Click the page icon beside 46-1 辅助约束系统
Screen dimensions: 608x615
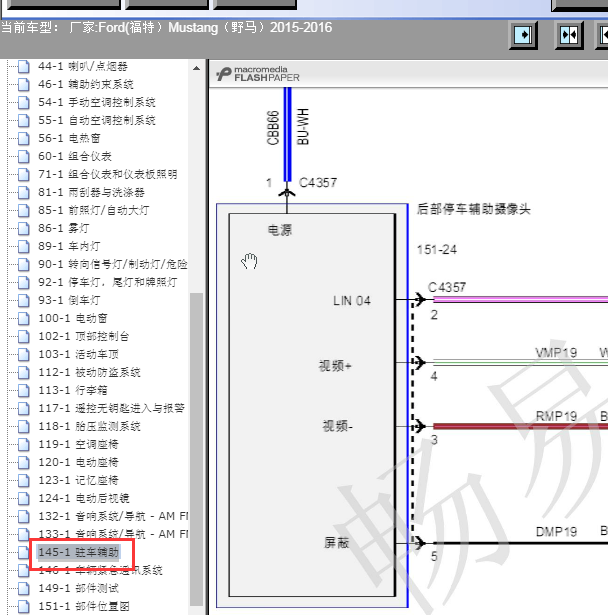click(24, 84)
